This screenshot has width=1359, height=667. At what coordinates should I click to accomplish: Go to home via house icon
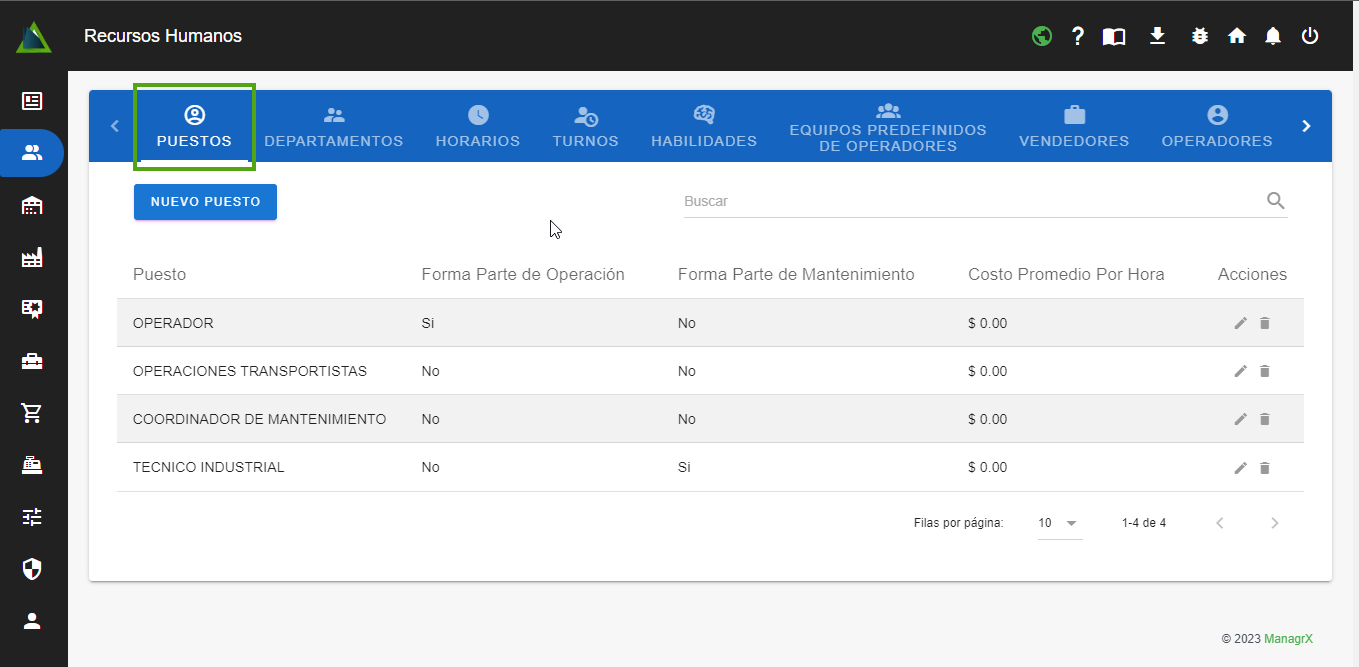(1237, 36)
